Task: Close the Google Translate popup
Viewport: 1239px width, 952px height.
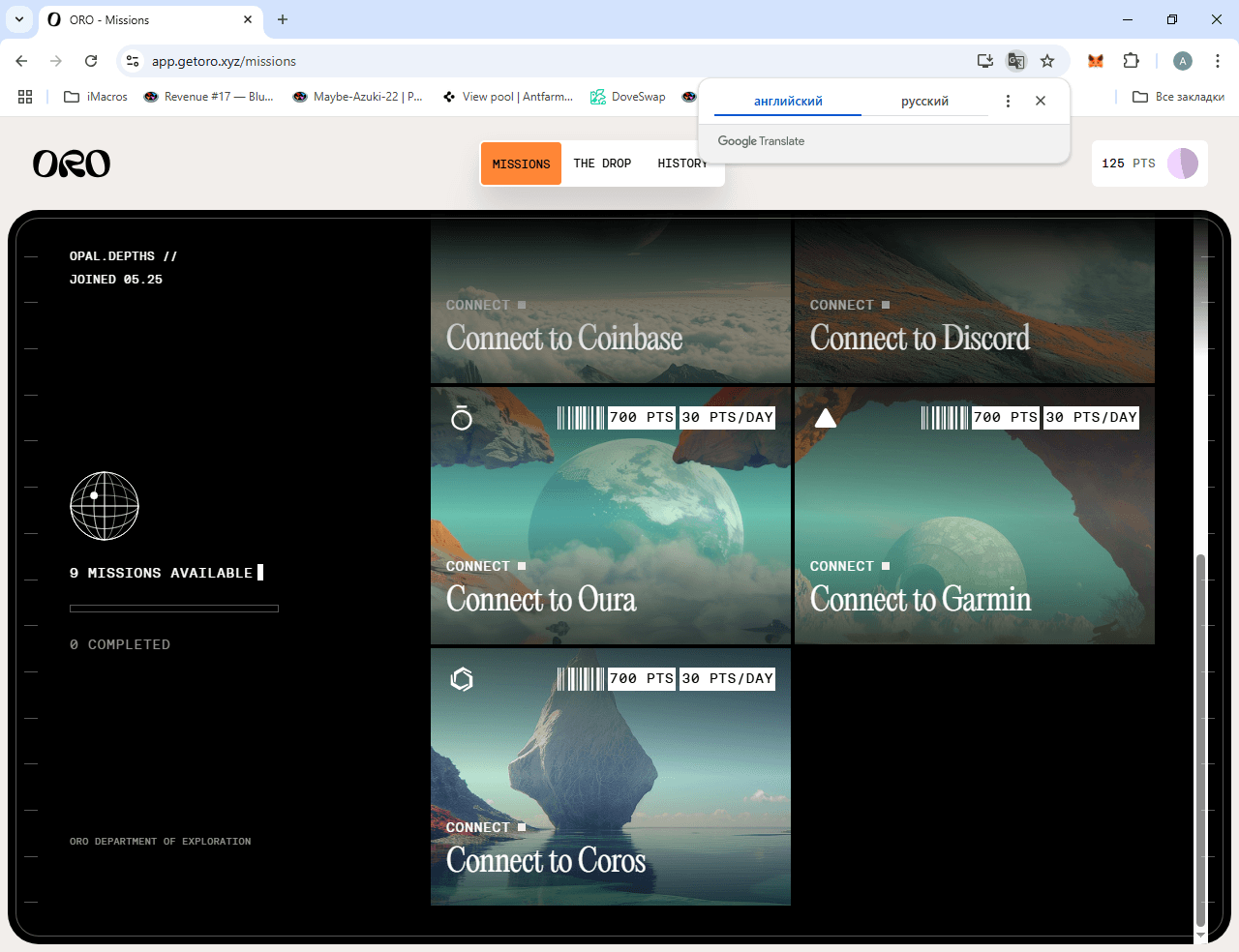Action: coord(1041,101)
